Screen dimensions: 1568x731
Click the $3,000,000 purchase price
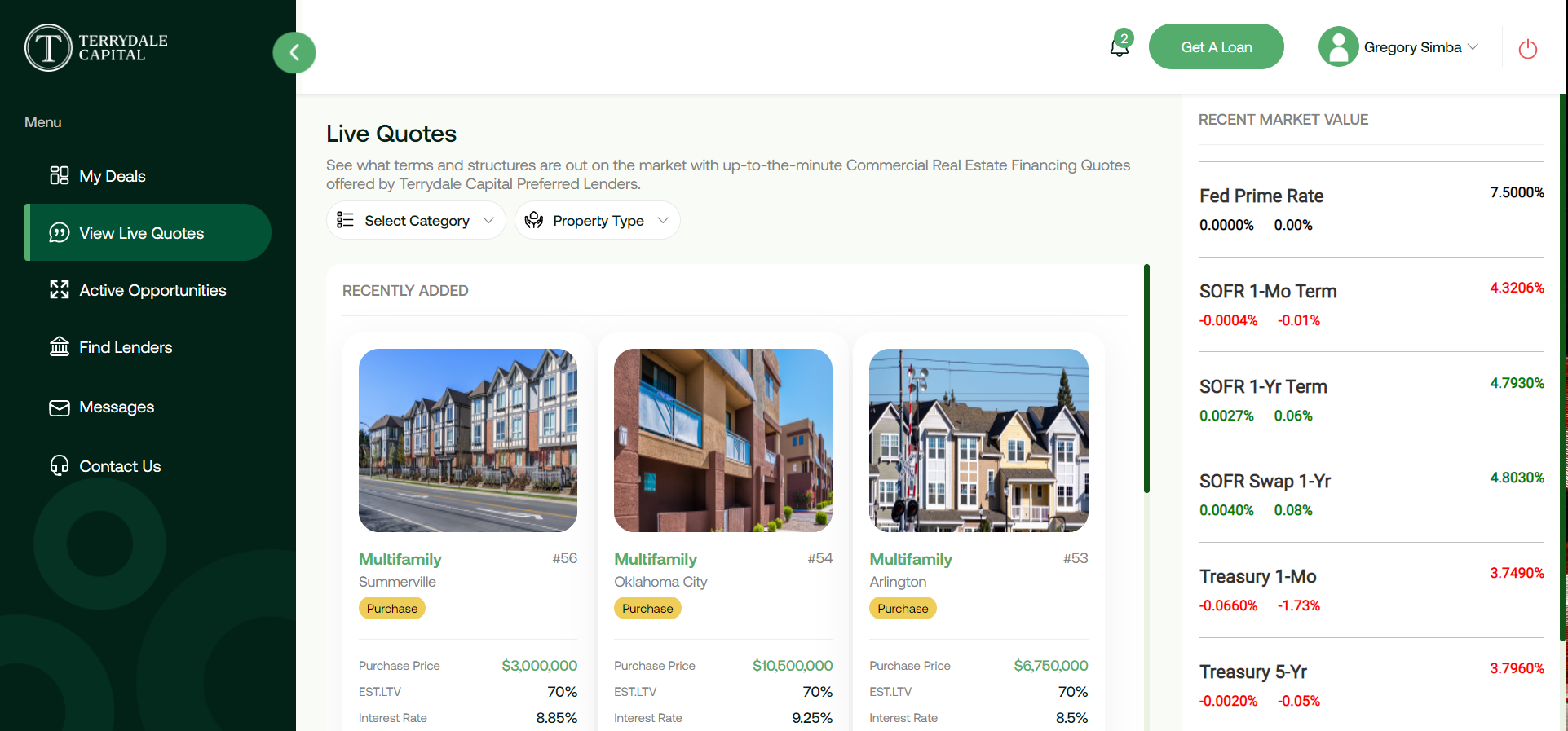pyautogui.click(x=540, y=666)
